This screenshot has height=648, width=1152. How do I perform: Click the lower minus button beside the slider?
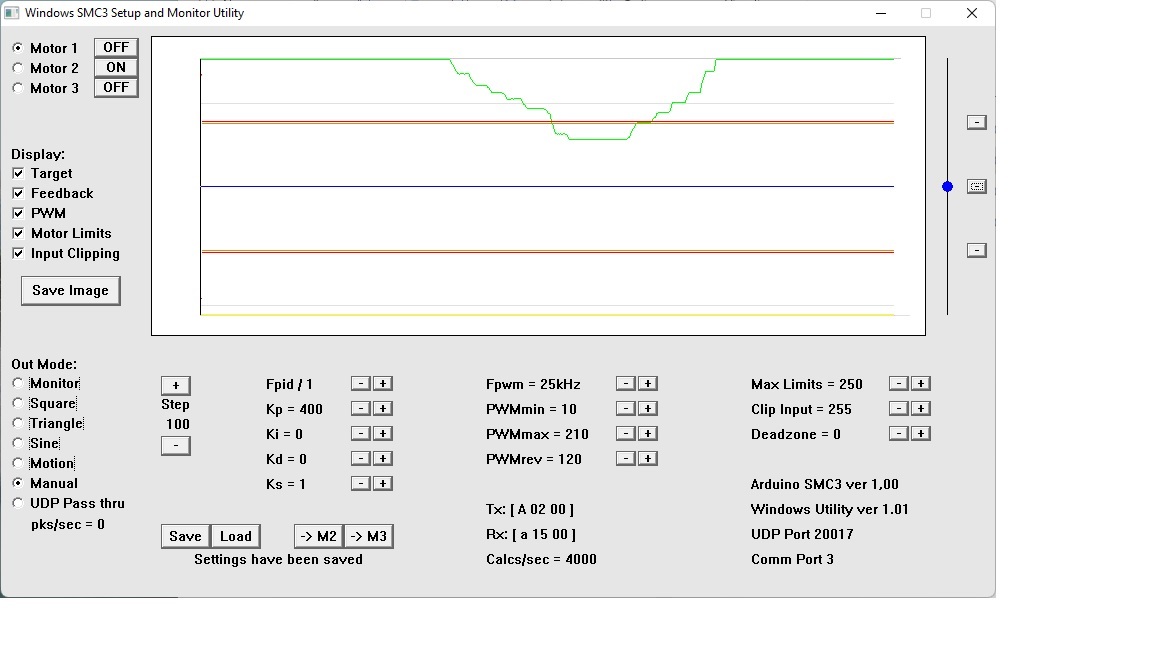(x=976, y=251)
